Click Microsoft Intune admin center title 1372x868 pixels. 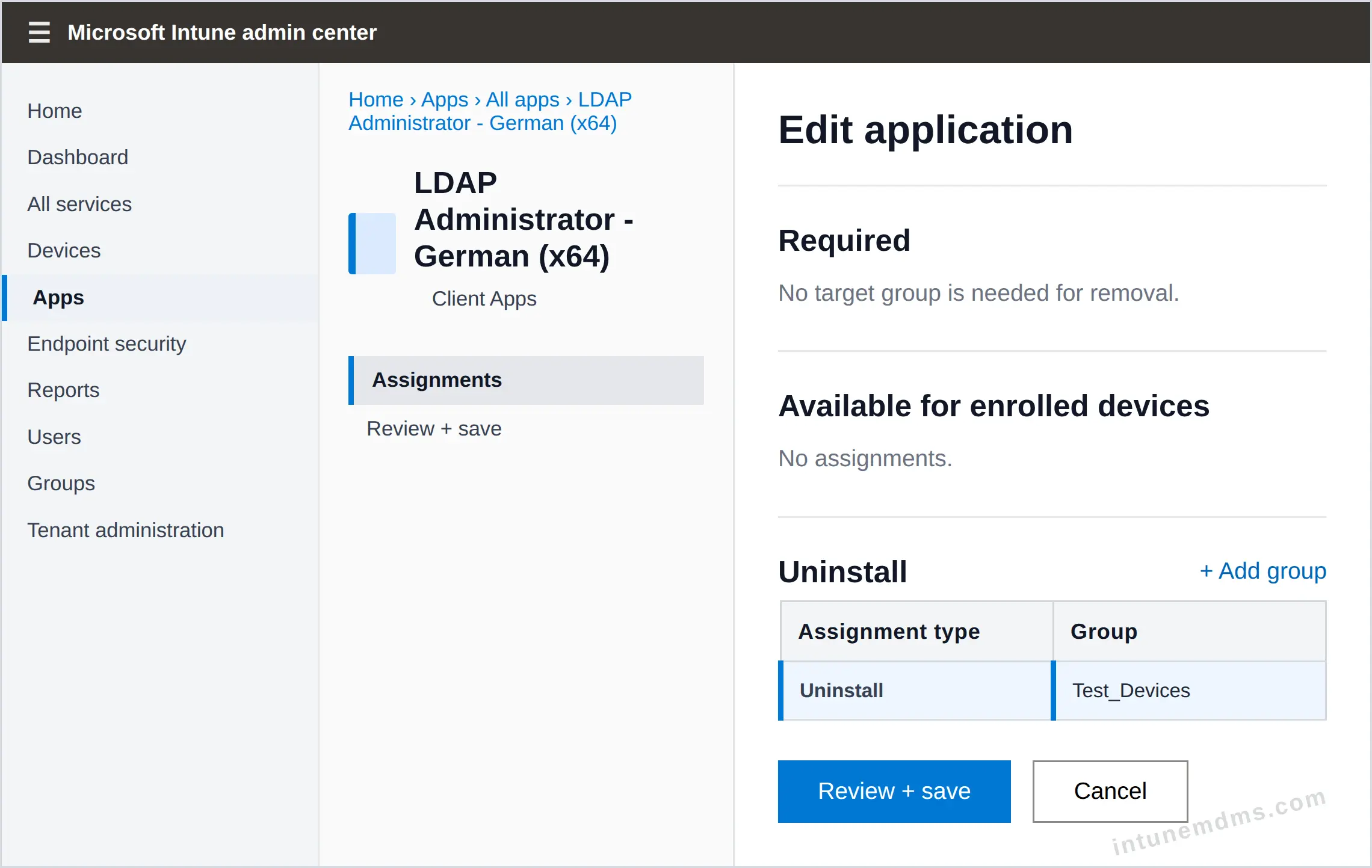[222, 32]
